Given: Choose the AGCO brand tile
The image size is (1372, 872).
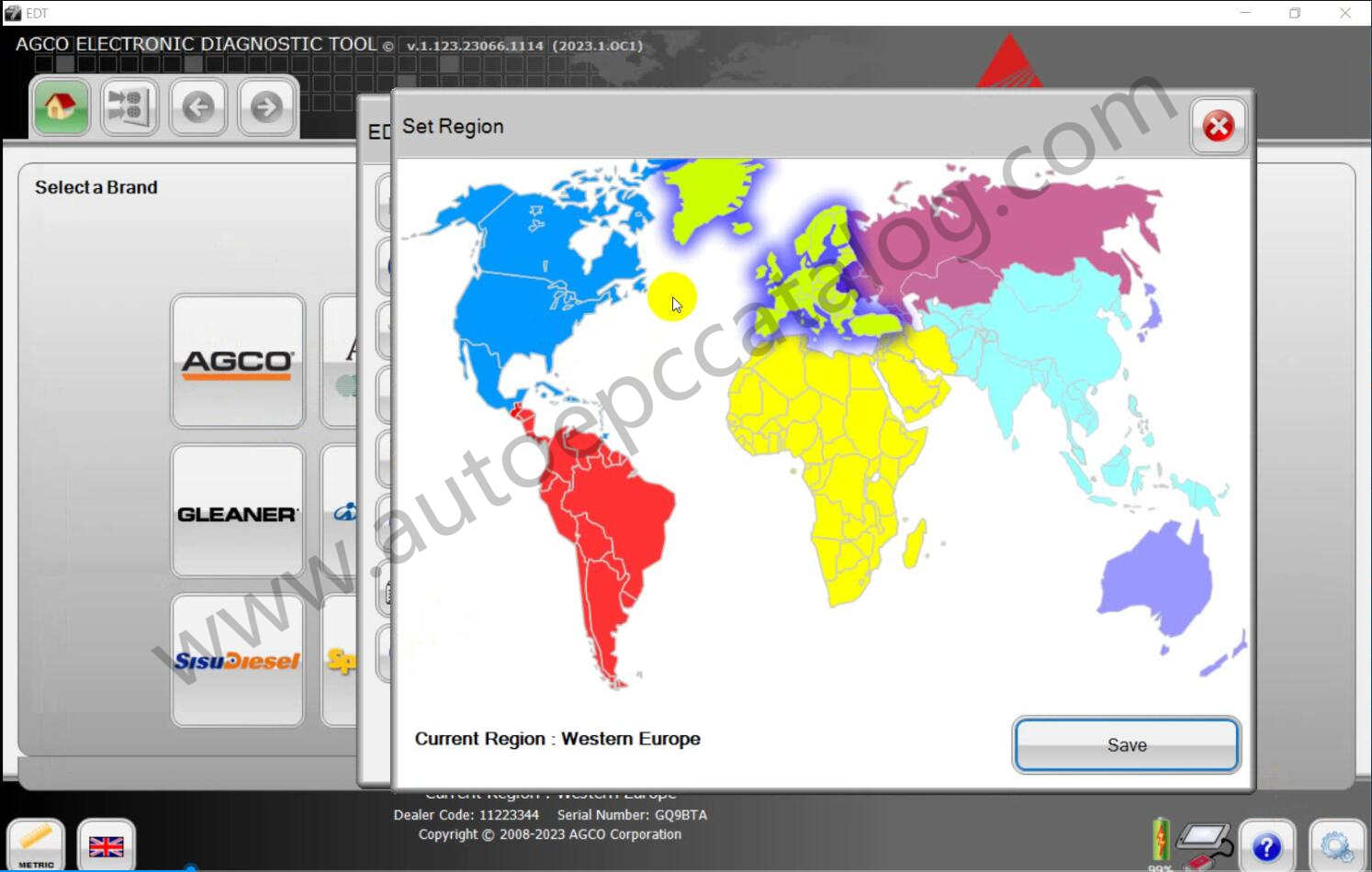Looking at the screenshot, I should point(238,362).
